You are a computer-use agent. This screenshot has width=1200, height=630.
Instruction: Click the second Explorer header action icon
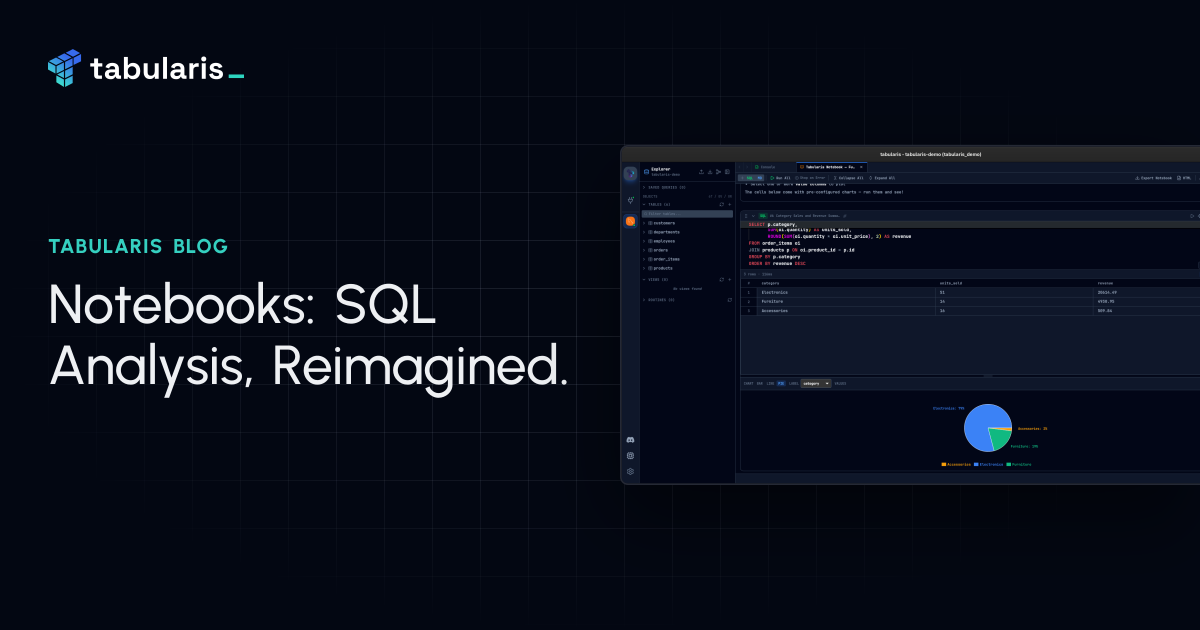[710, 172]
